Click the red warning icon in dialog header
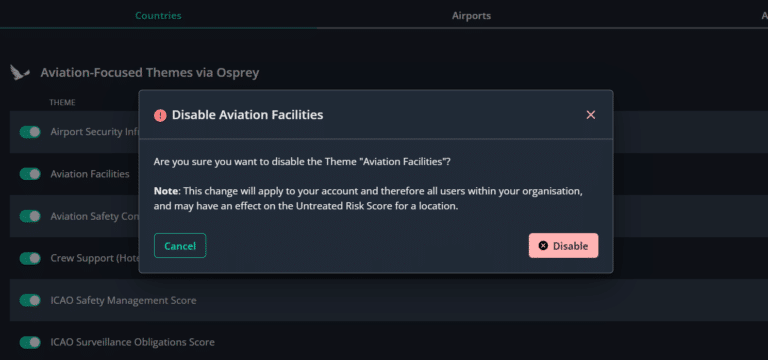Image resolution: width=768 pixels, height=360 pixels. pyautogui.click(x=160, y=116)
